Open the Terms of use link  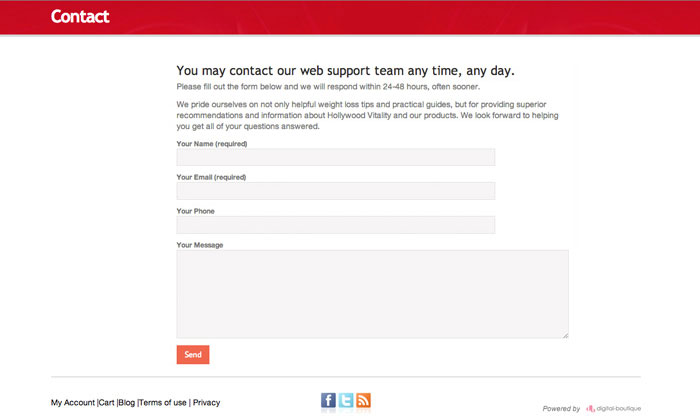163,403
